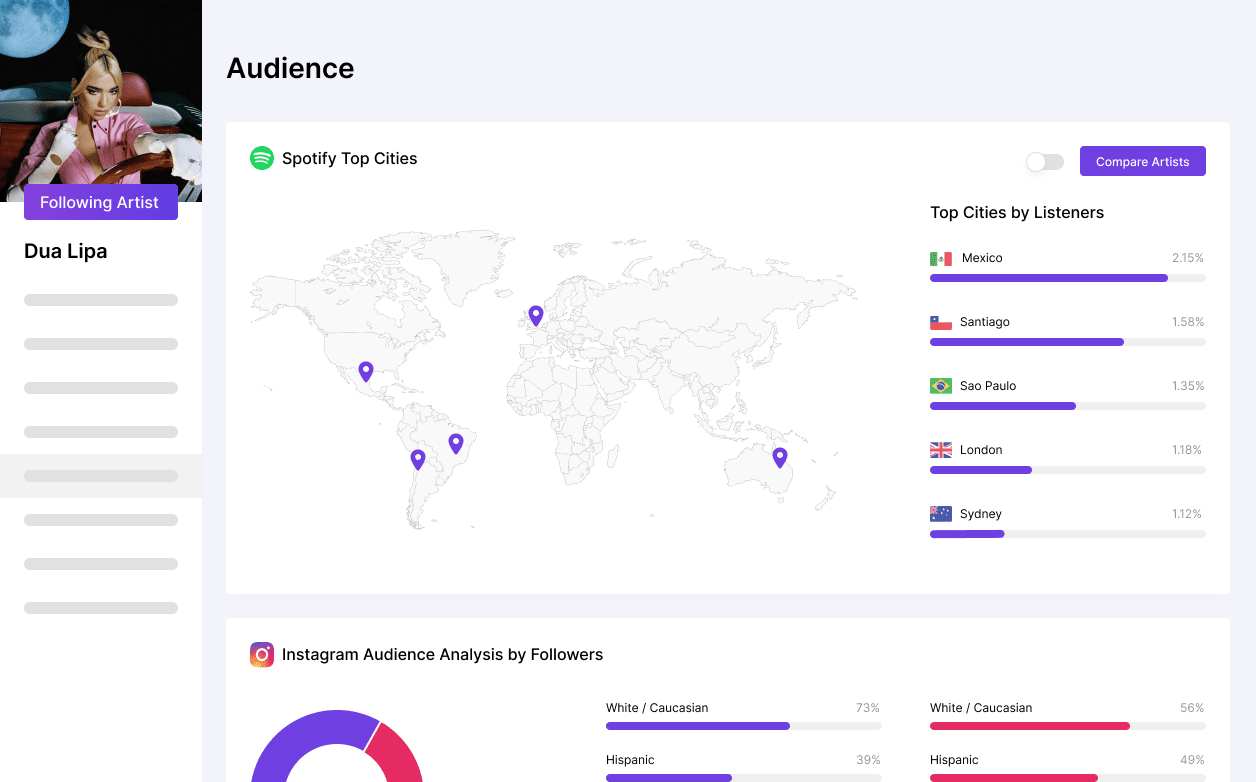Click the Spotify logo icon
This screenshot has width=1256, height=782.
(x=262, y=158)
